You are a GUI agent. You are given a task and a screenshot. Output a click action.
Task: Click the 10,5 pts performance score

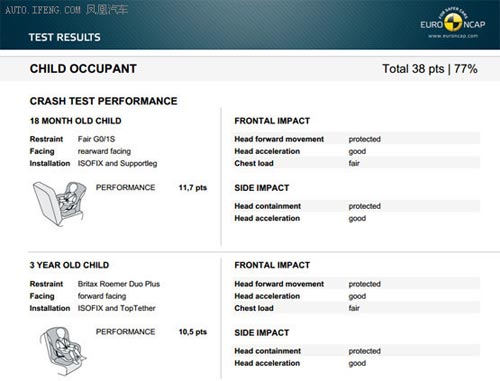coord(193,332)
